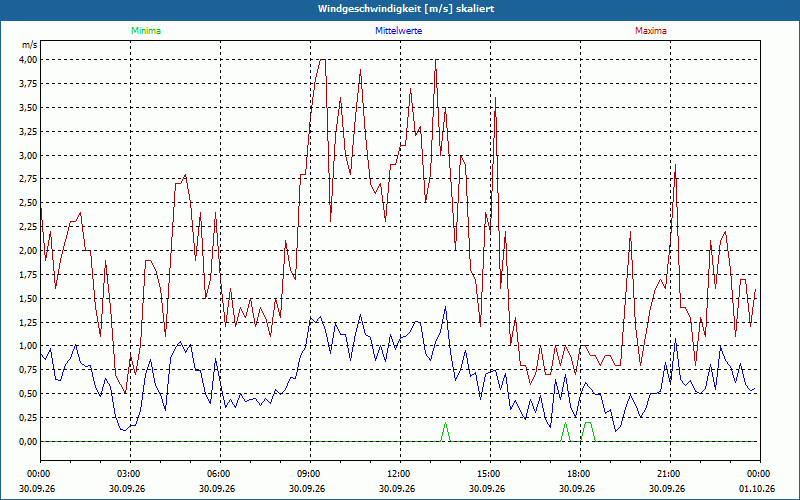The image size is (800, 500).
Task: Click the 30.09.26 date under 12:00
Action: pyautogui.click(x=397, y=488)
